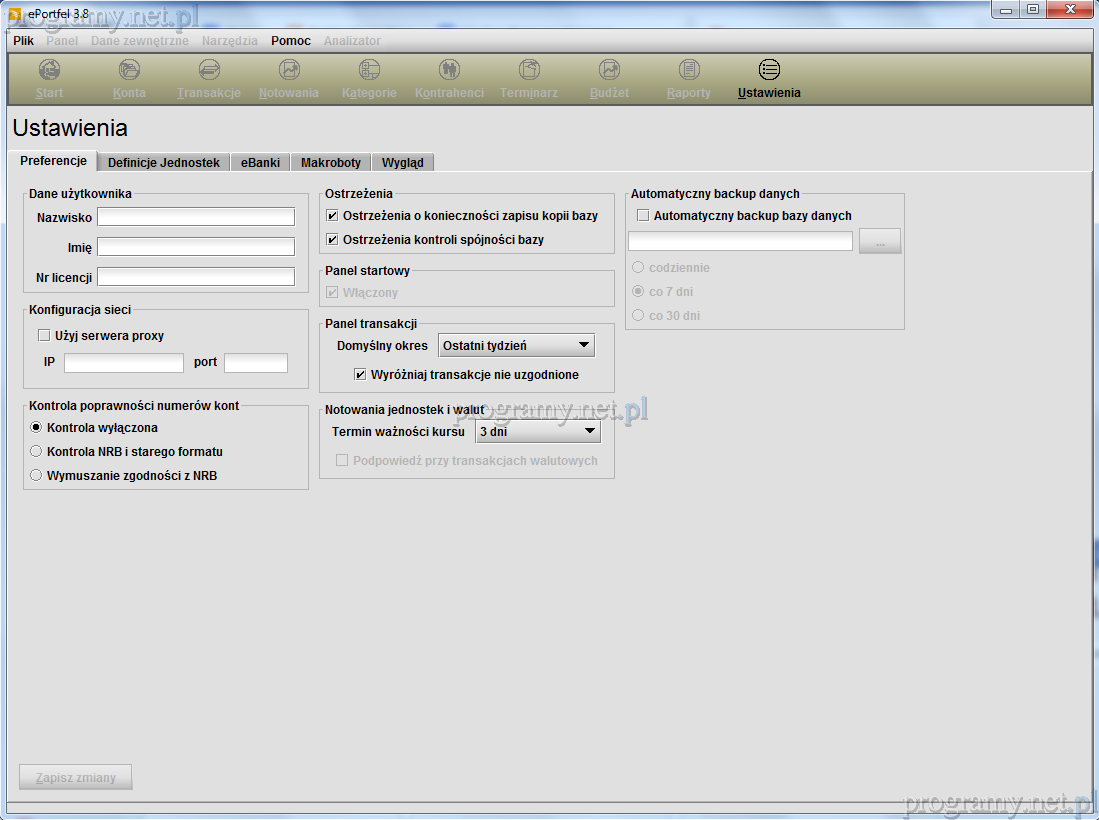Image resolution: width=1099 pixels, height=820 pixels.
Task: Open the Transakcje toolbar icon
Action: [209, 70]
